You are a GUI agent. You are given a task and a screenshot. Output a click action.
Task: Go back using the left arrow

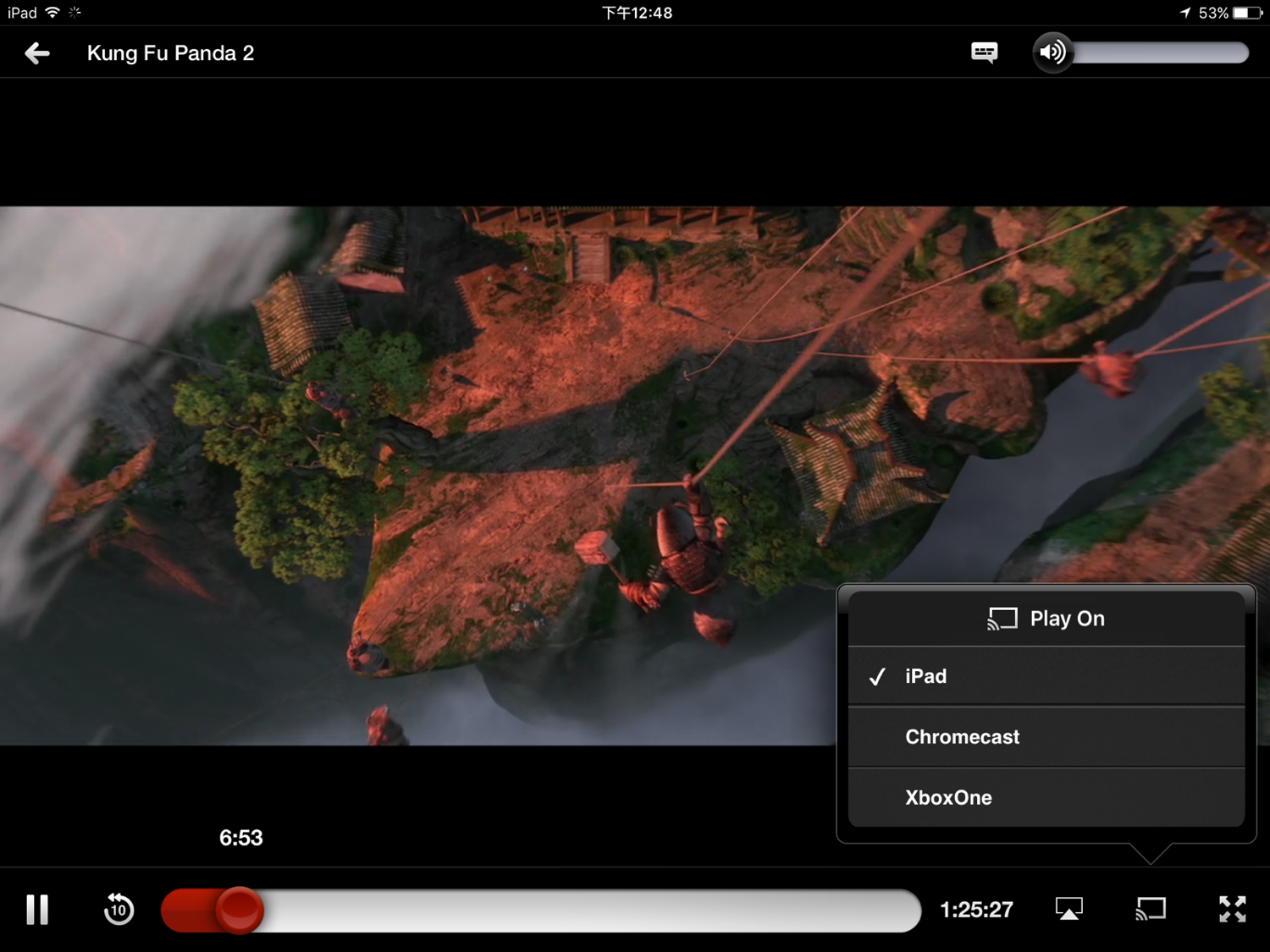point(37,53)
